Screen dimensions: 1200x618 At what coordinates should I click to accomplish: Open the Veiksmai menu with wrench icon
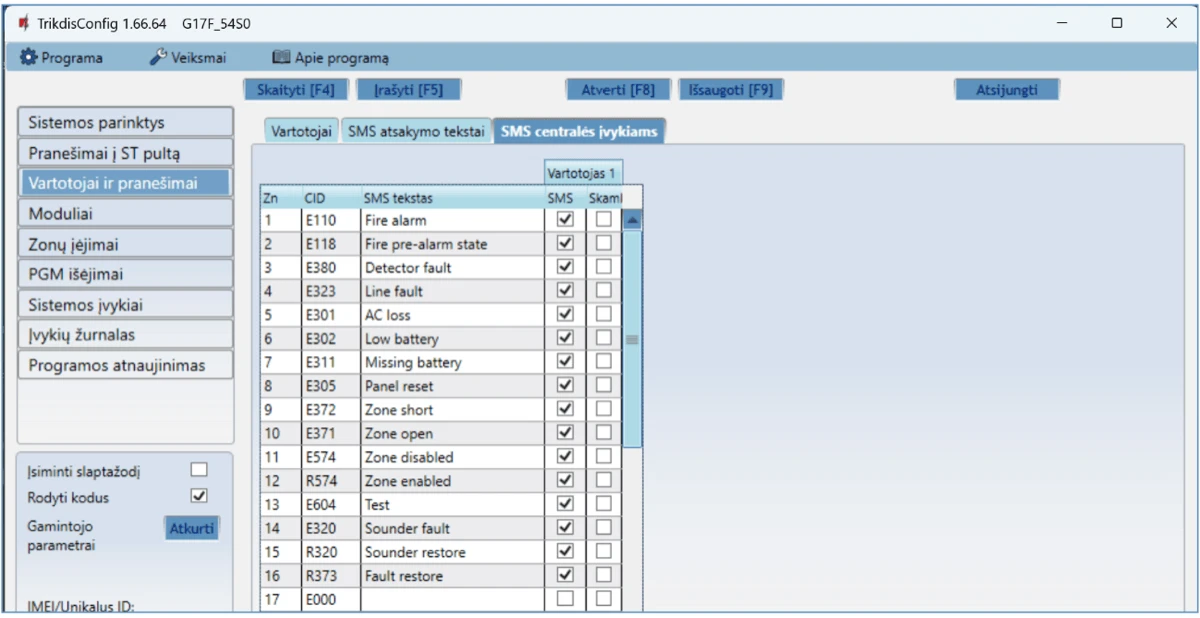pyautogui.click(x=187, y=58)
